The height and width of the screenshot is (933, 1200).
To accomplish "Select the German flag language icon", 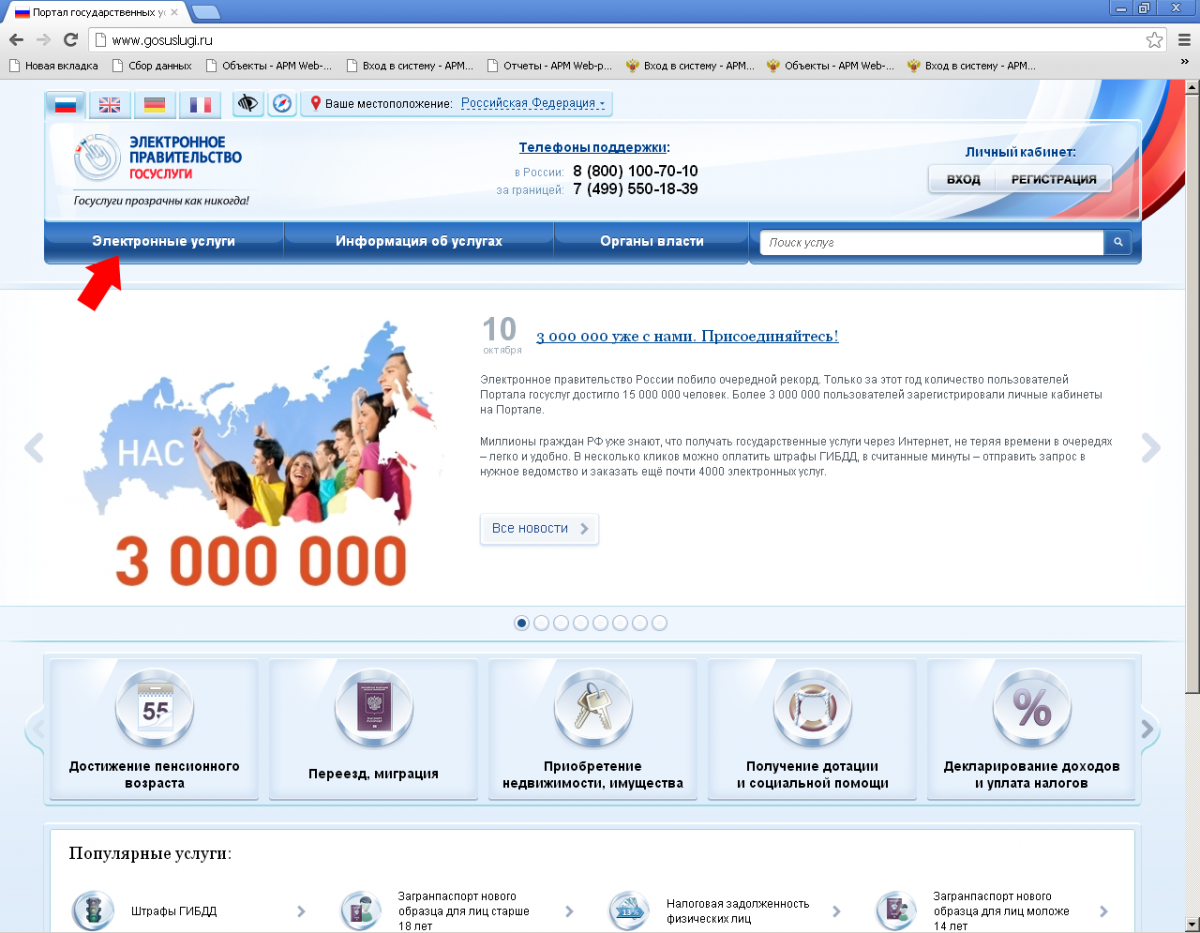I will (x=154, y=104).
